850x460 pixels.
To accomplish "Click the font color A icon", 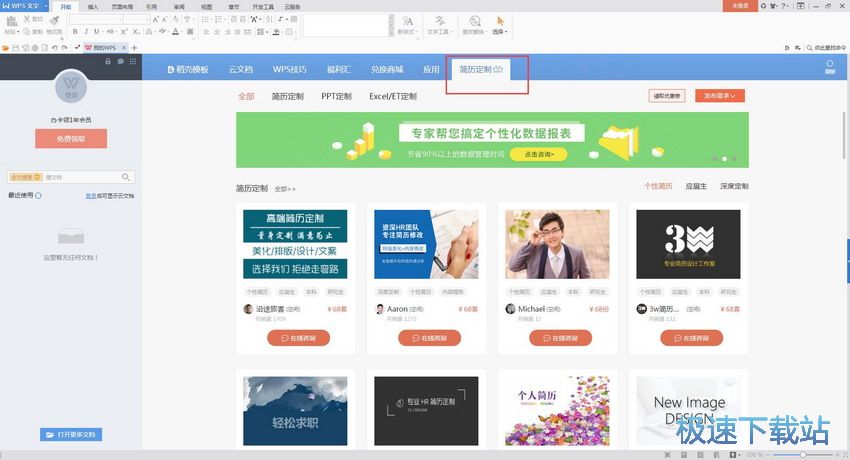I will [175, 32].
